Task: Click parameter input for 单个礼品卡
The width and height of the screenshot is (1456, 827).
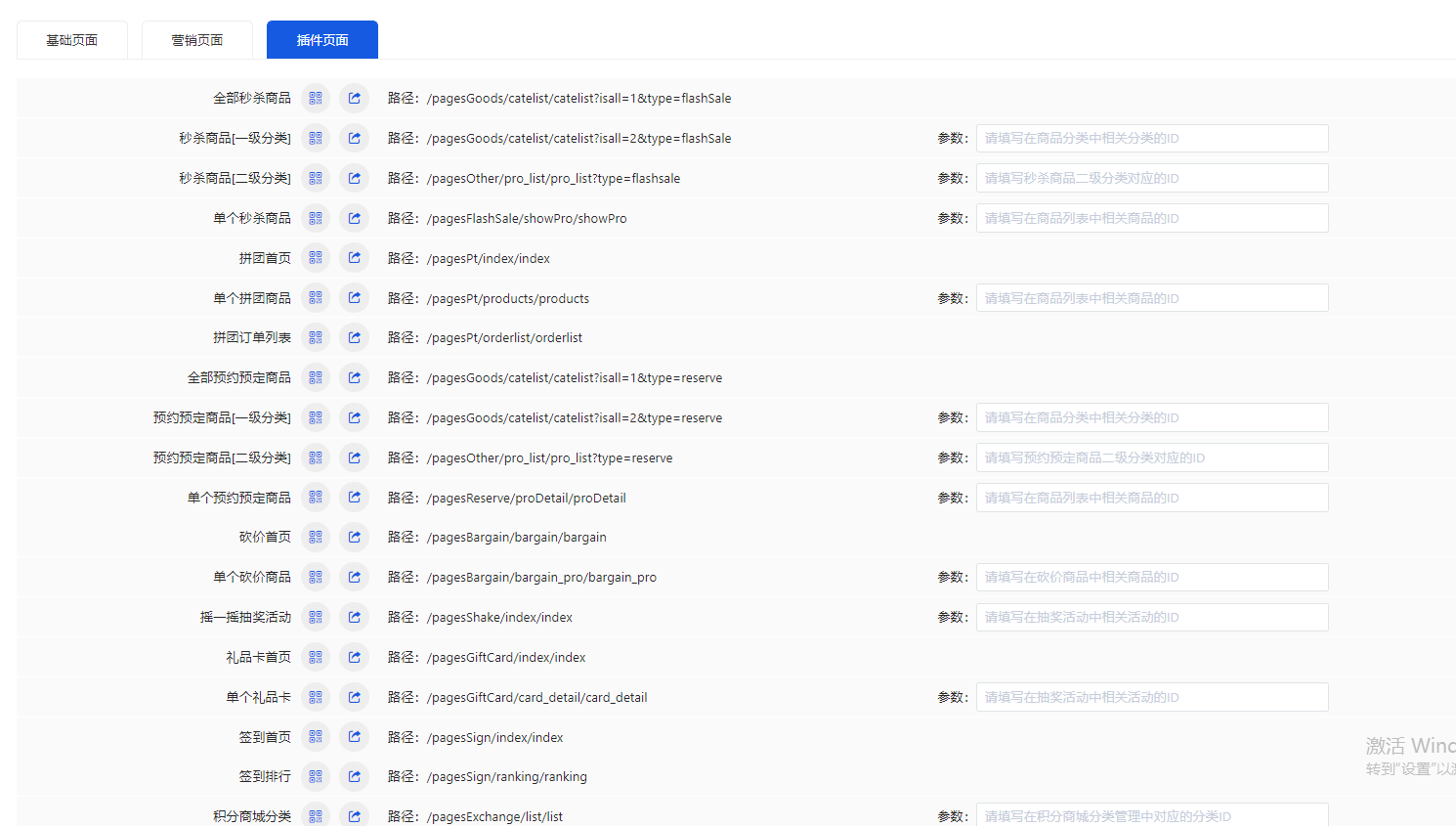Action: click(x=1152, y=697)
